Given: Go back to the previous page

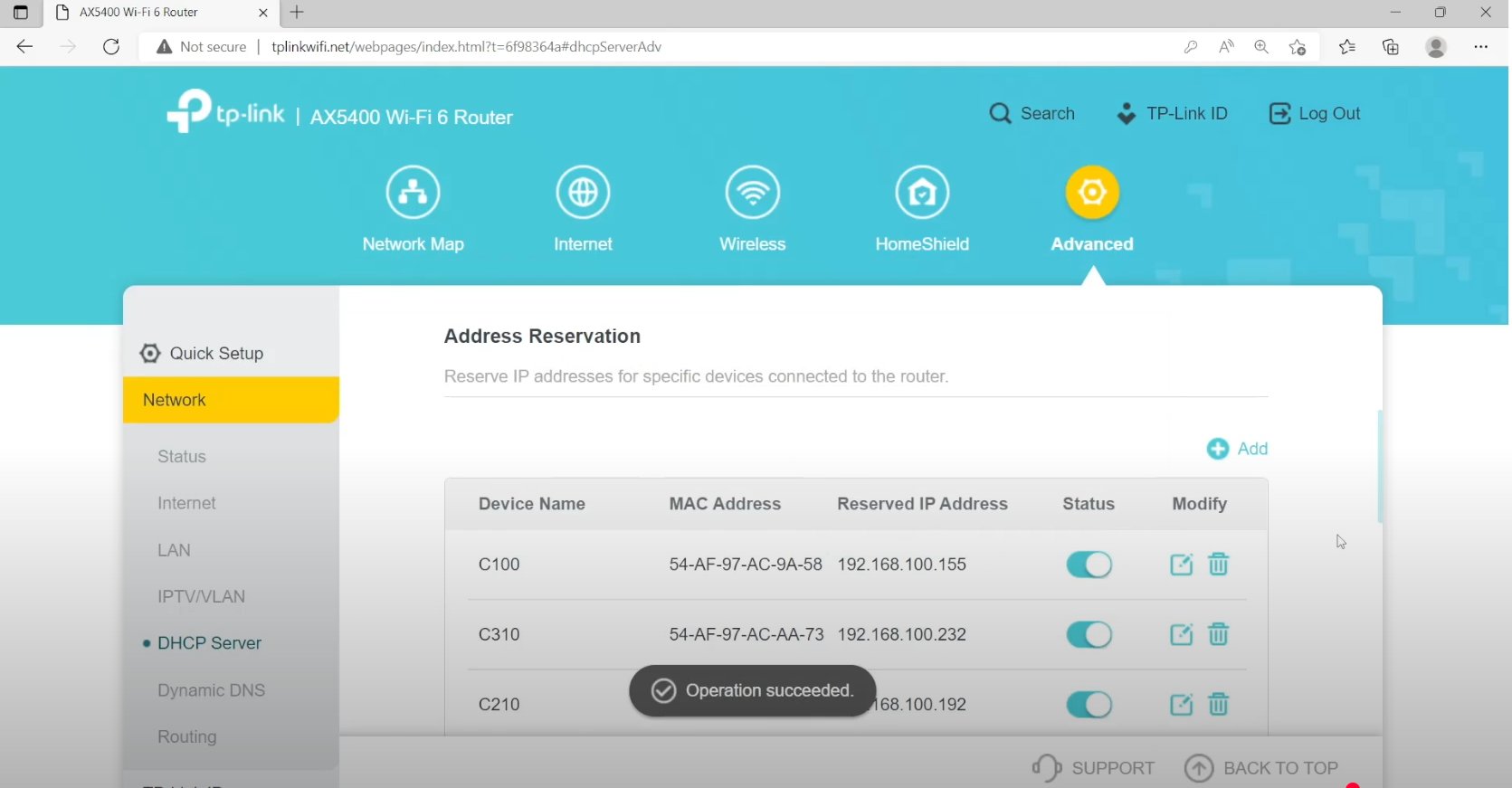Looking at the screenshot, I should tap(24, 47).
